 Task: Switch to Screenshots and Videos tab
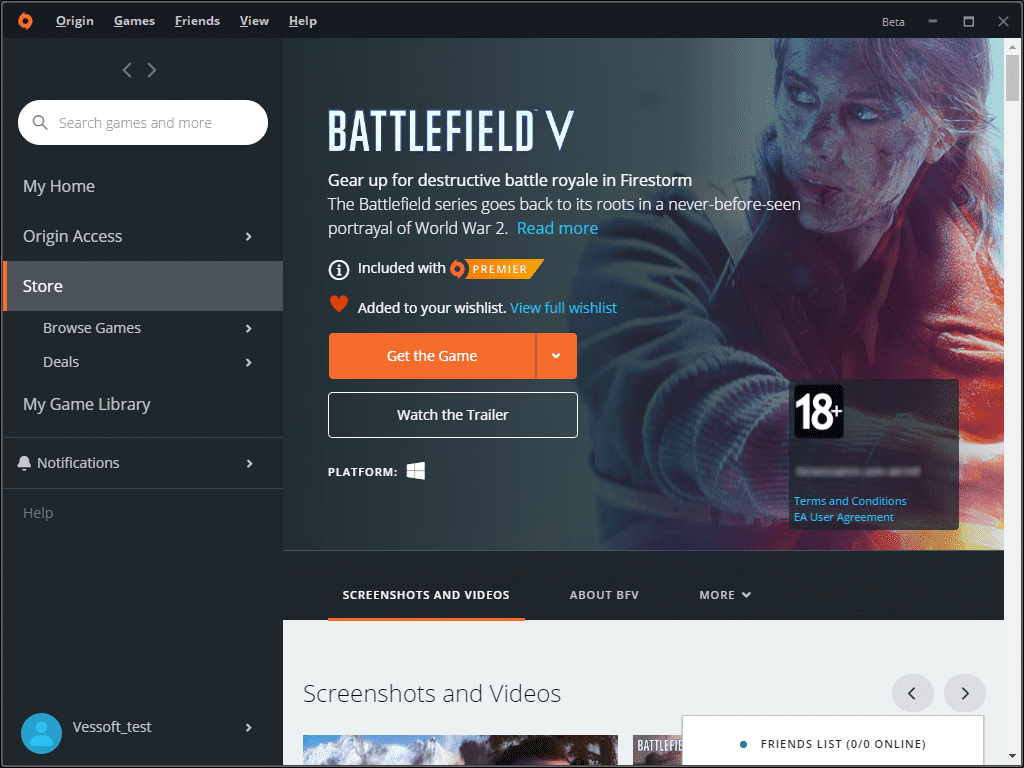pyautogui.click(x=426, y=595)
